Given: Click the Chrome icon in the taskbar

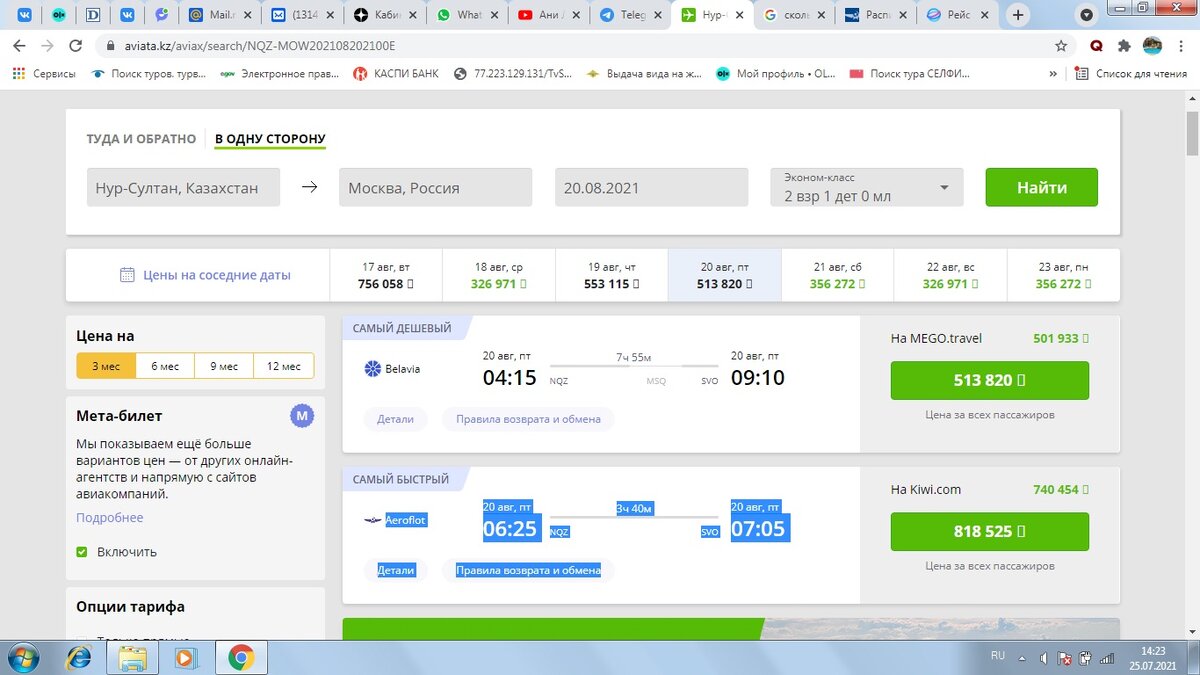Looking at the screenshot, I should point(240,657).
